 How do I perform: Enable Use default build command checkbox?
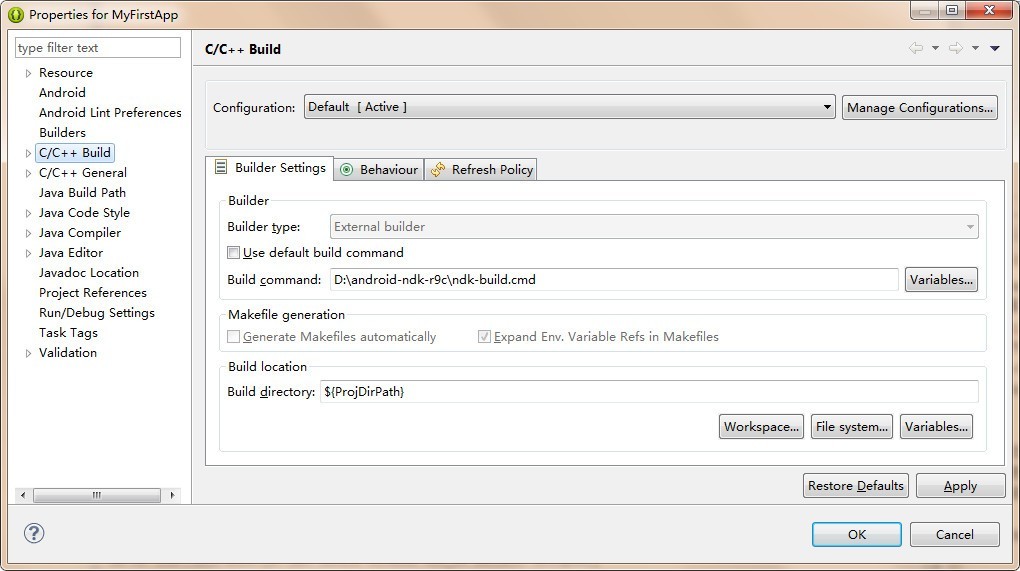coord(234,253)
